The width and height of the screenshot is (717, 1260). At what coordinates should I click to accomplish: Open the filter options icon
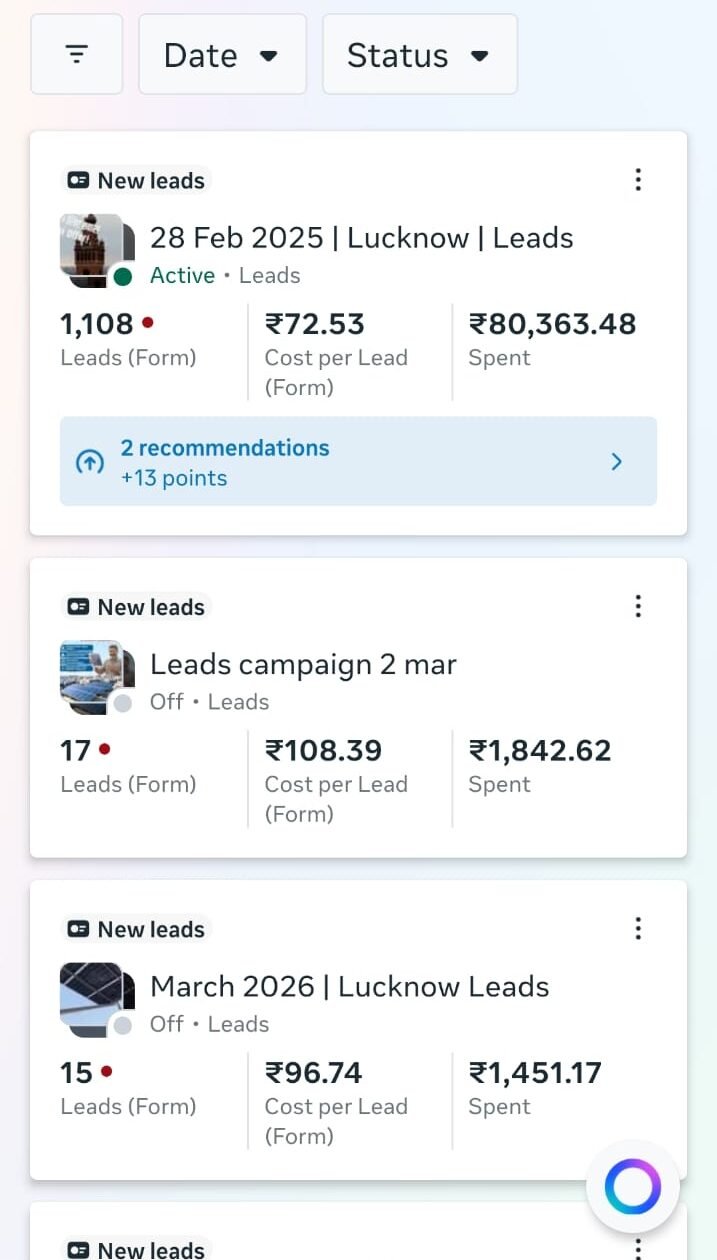point(77,55)
